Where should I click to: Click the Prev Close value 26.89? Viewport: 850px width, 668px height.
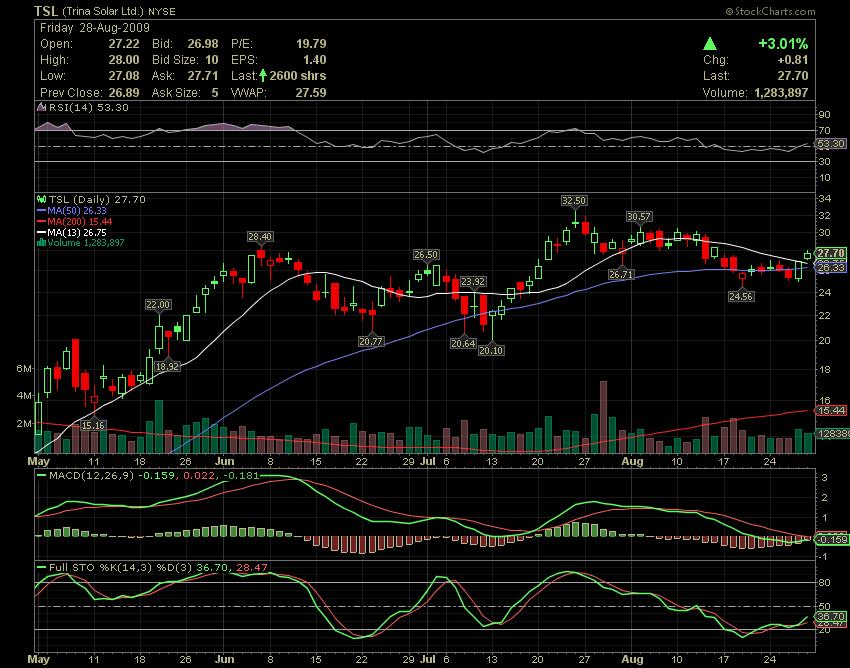pos(124,92)
